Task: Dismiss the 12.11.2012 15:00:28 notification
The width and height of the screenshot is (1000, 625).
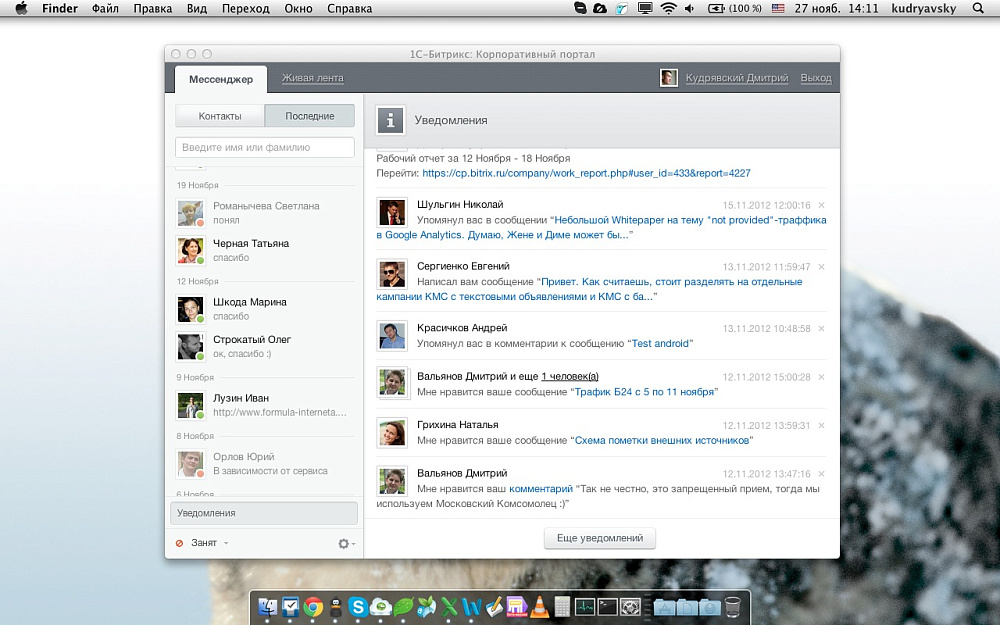Action: point(821,377)
